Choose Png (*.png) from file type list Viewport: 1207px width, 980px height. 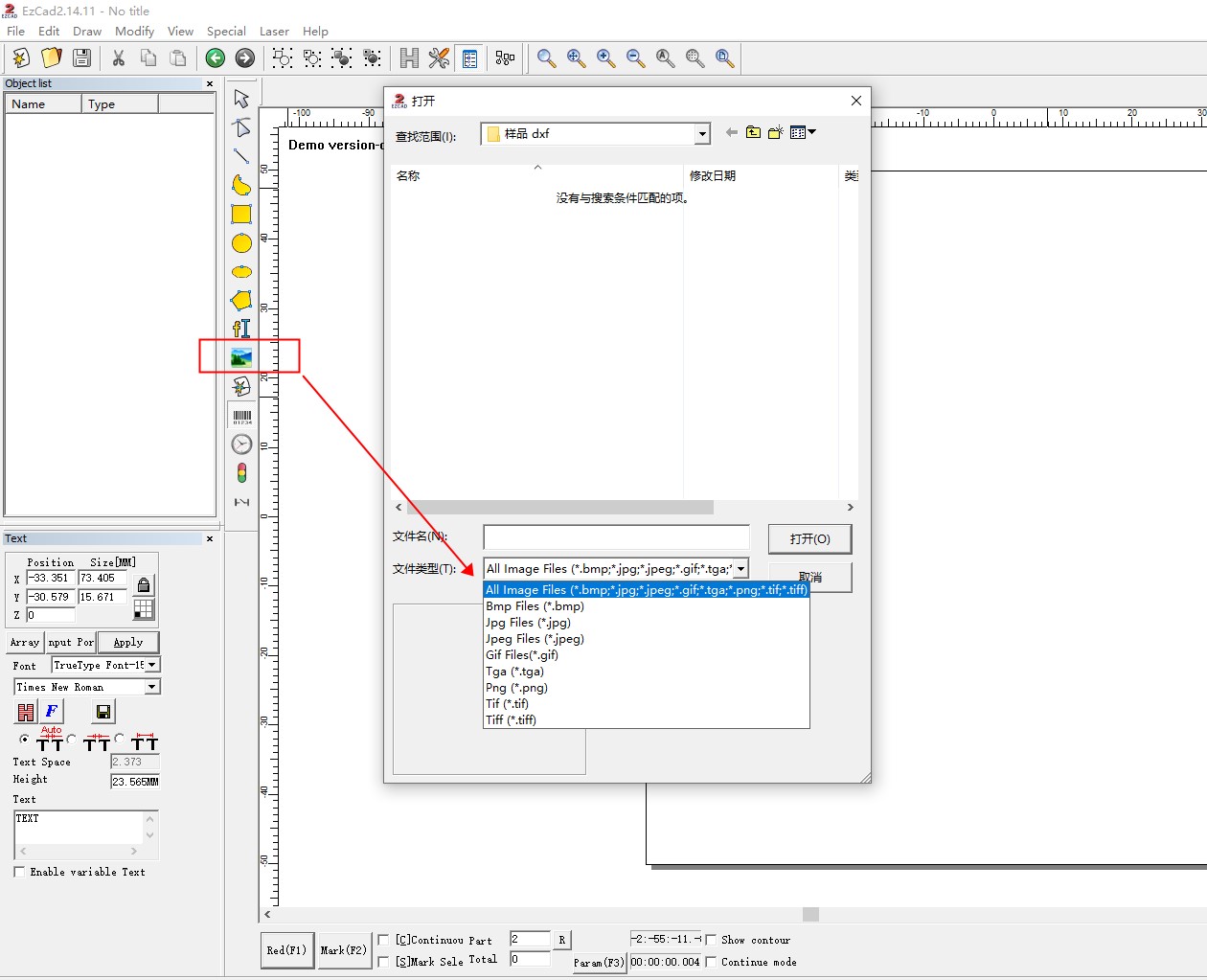pyautogui.click(x=516, y=688)
